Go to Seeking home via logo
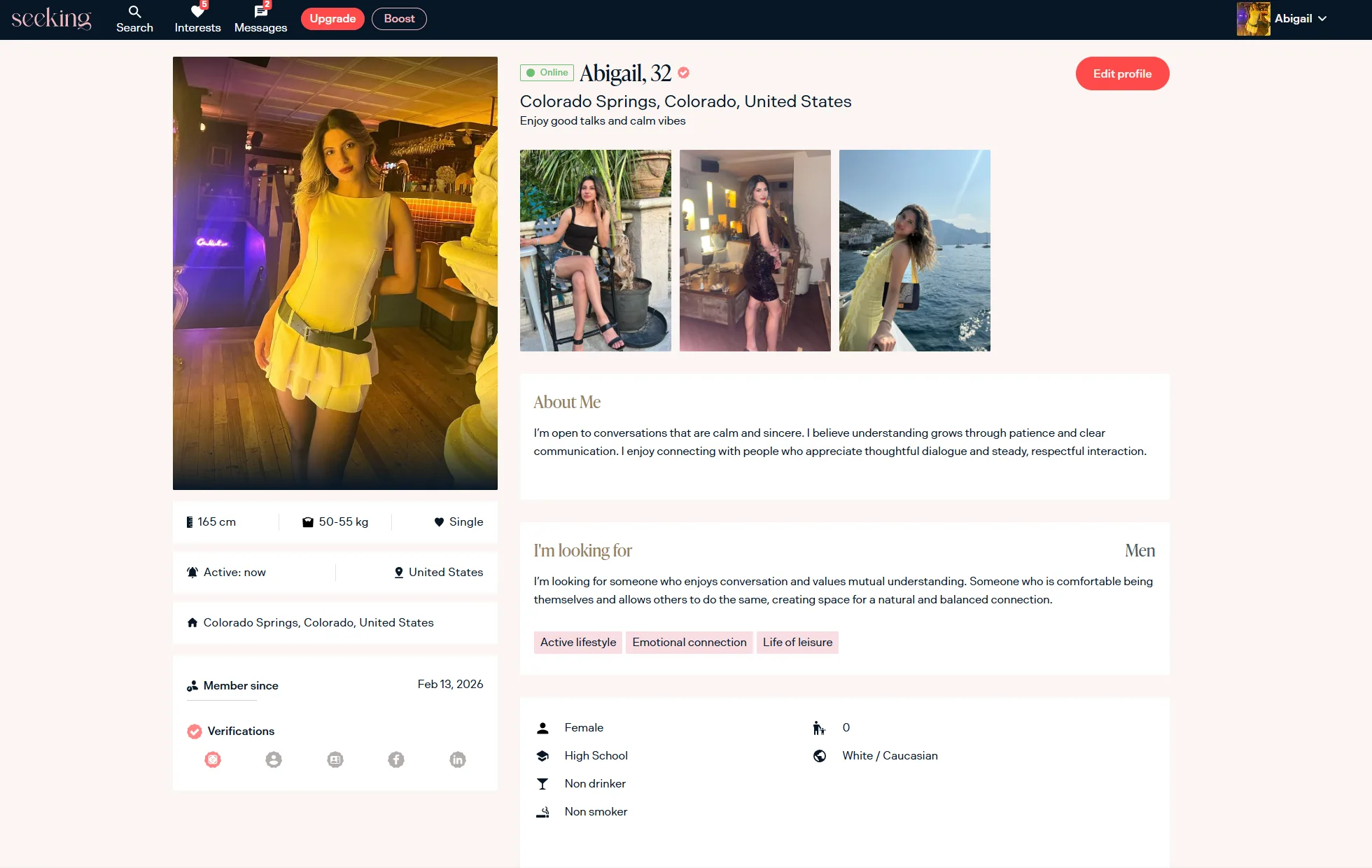1372x868 pixels. point(51,19)
